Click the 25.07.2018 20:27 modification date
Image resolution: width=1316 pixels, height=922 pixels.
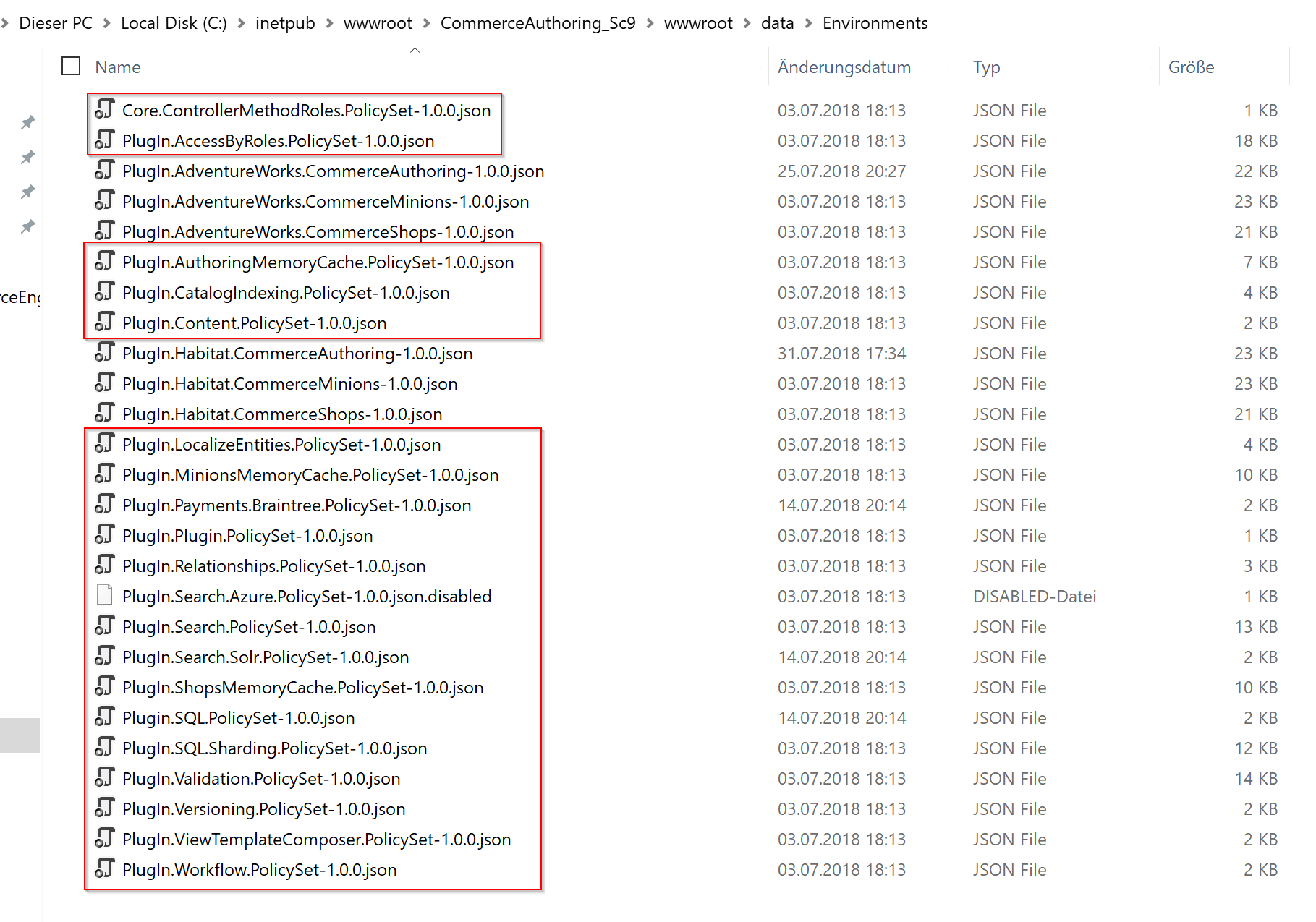pos(842,171)
